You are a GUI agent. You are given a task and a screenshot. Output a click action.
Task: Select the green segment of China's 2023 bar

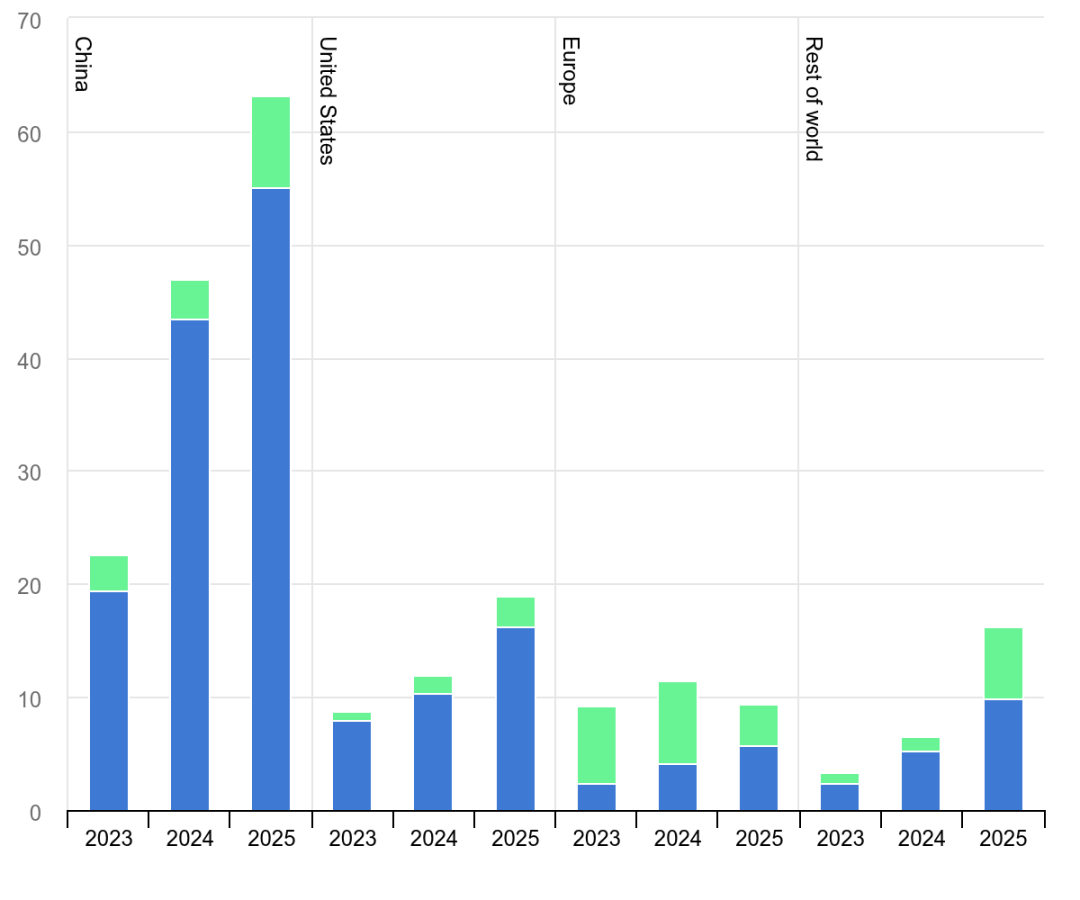[x=109, y=574]
